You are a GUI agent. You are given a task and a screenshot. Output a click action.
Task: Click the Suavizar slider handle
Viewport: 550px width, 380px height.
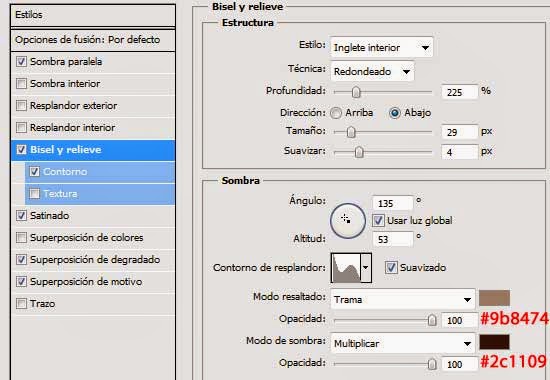(359, 152)
